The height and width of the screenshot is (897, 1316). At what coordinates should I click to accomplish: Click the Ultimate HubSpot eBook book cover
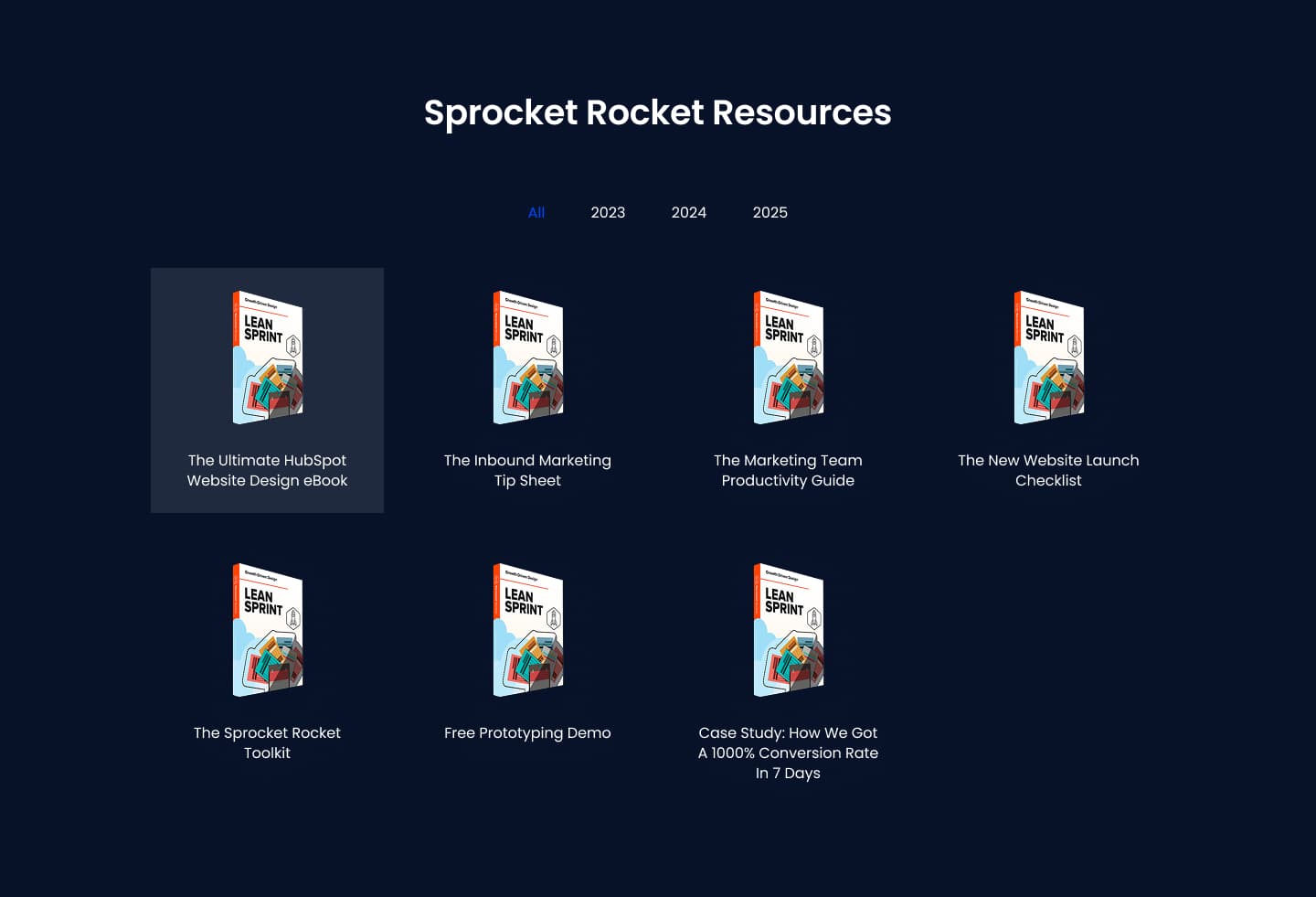click(x=267, y=358)
